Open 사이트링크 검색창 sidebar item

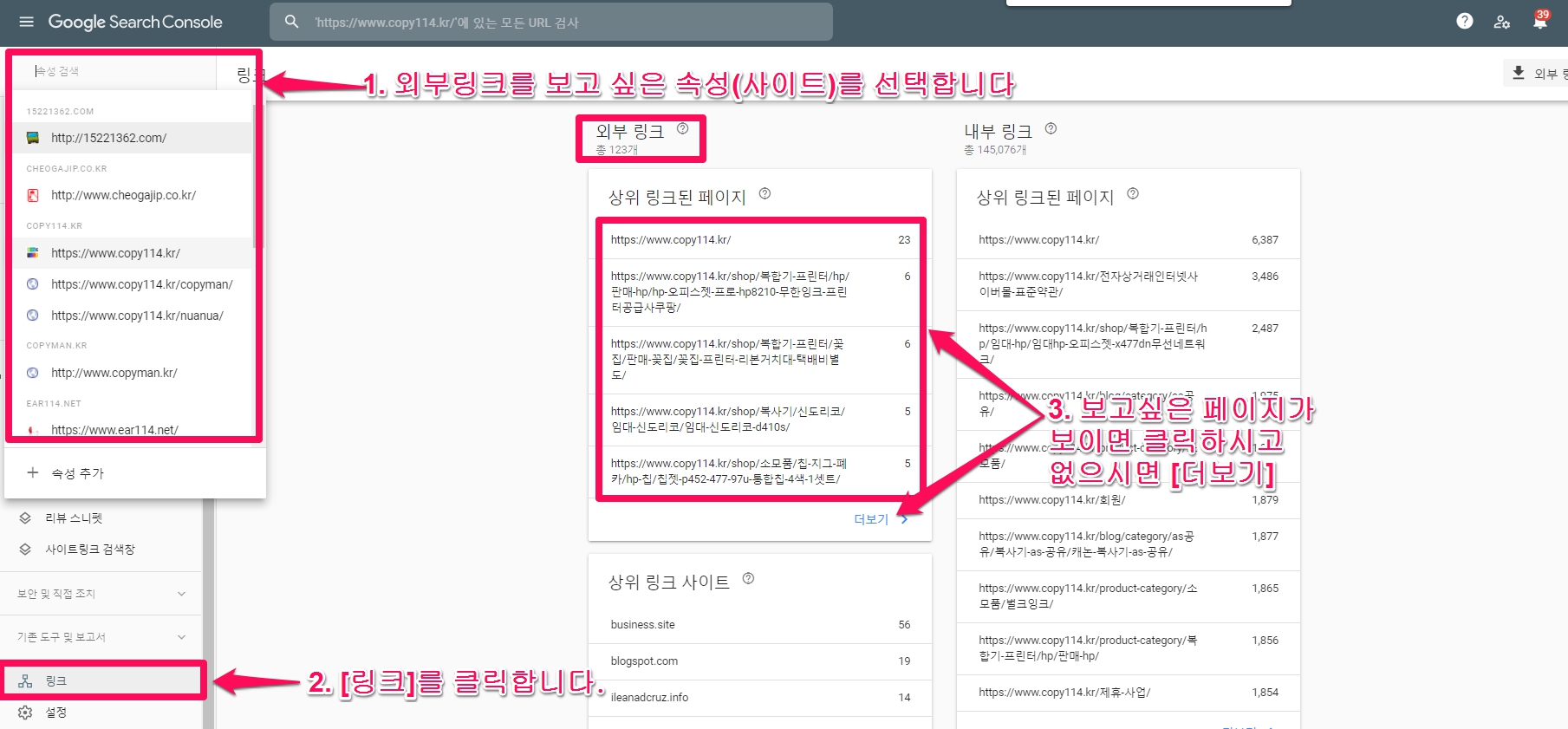(89, 549)
